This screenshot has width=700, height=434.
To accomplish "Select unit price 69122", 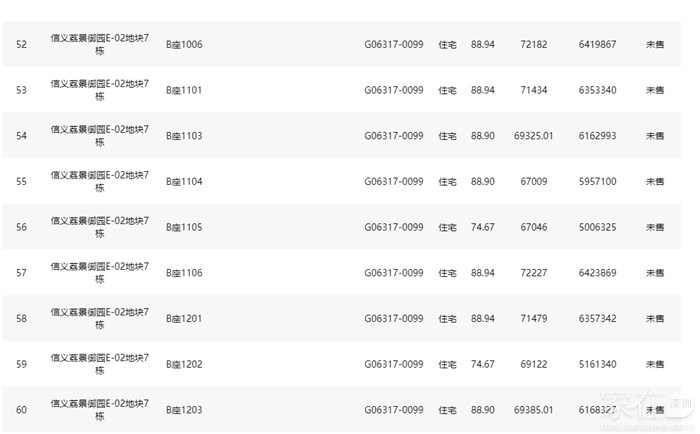I will [533, 364].
